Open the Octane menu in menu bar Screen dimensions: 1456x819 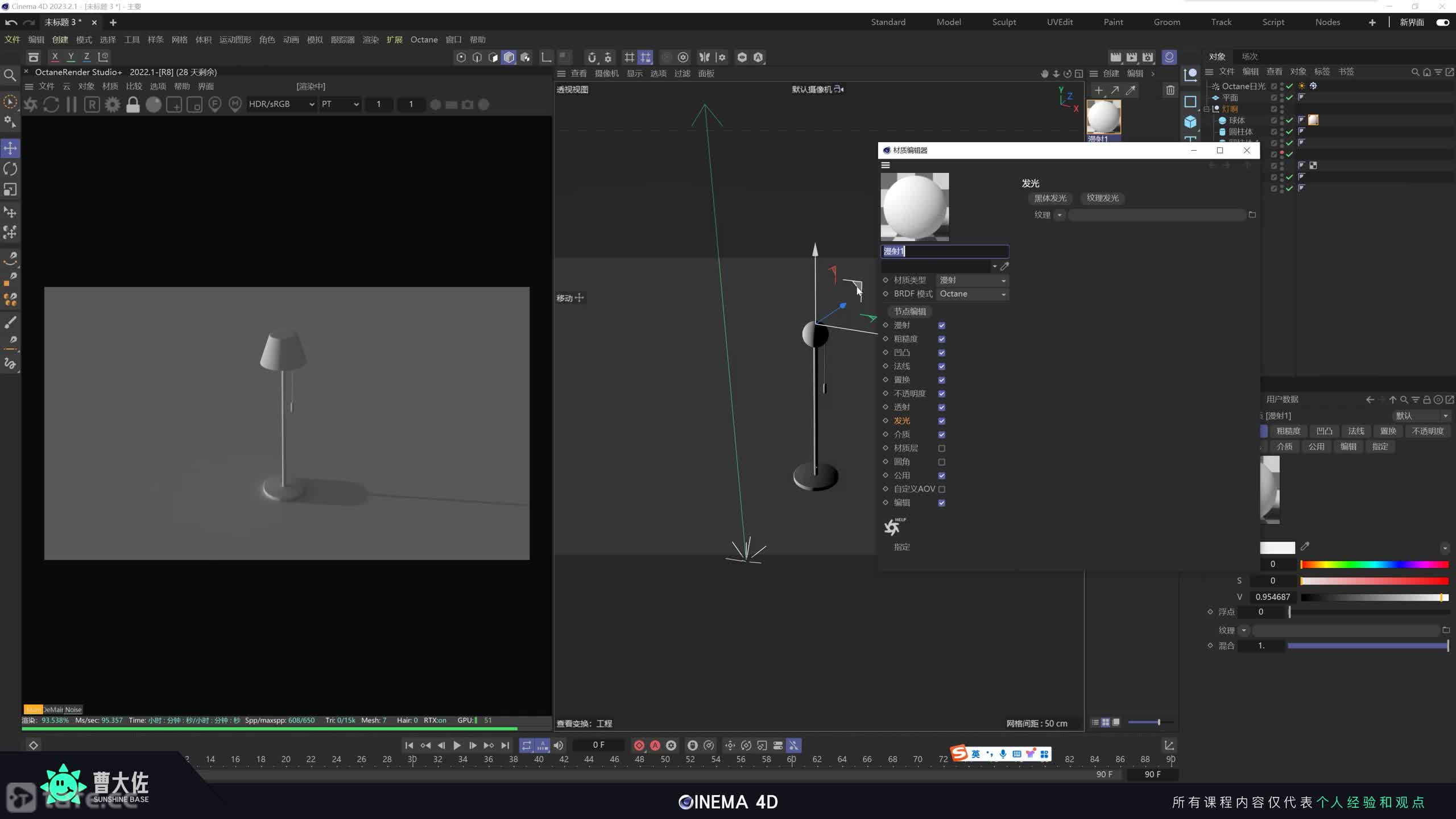424,40
